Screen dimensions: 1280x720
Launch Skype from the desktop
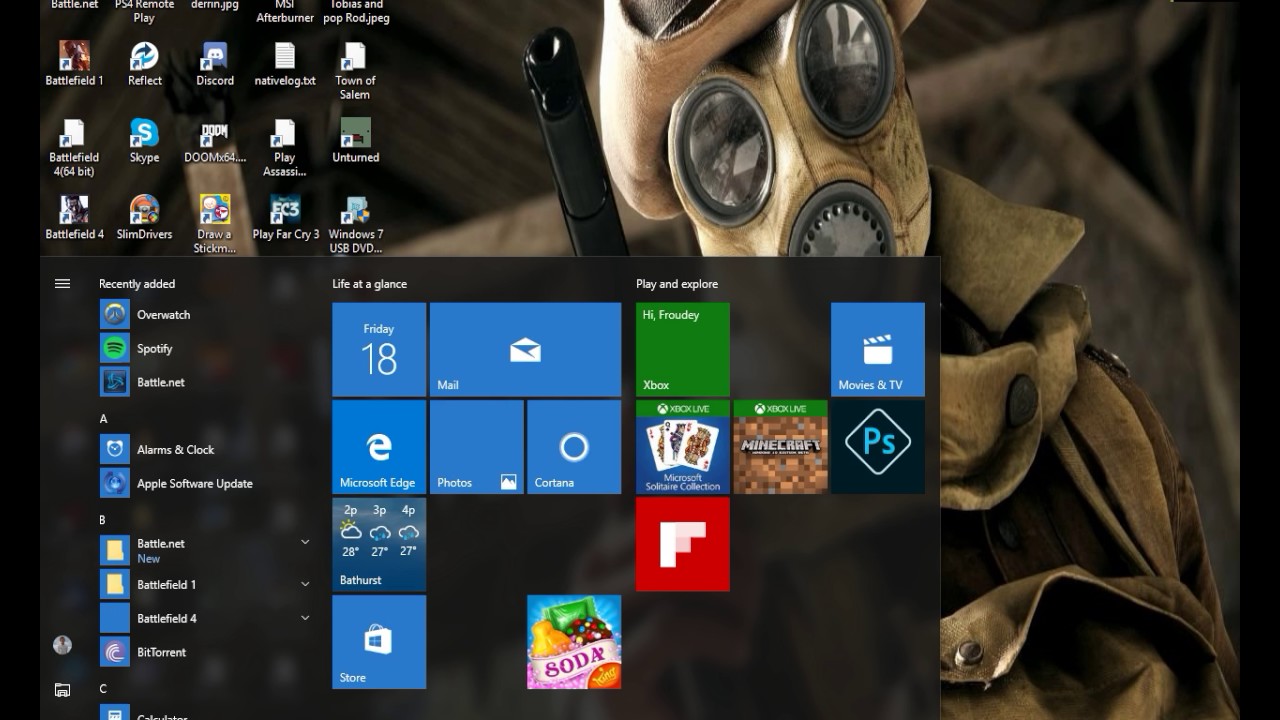[x=144, y=141]
